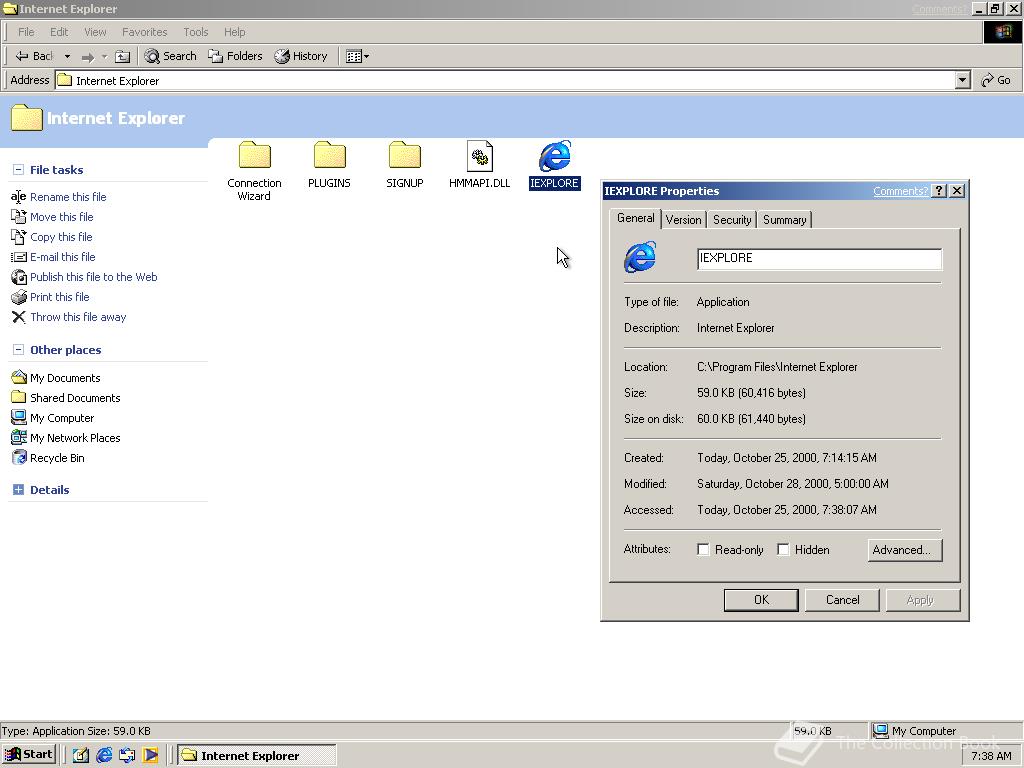This screenshot has width=1024, height=768.
Task: Enable the Hidden checkbox
Action: pyautogui.click(x=783, y=550)
